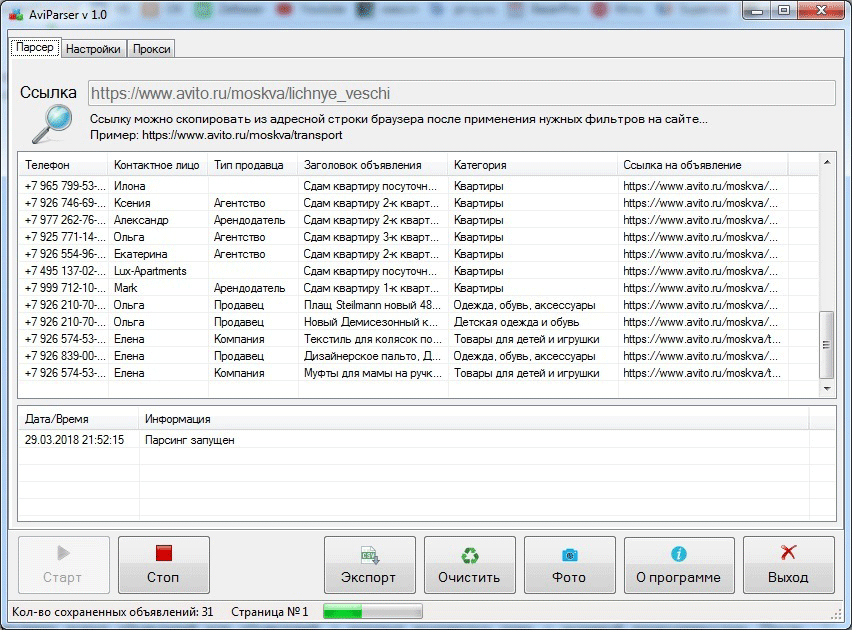Sort by the Контактное лицо column header
This screenshot has height=630, width=852.
(156, 165)
